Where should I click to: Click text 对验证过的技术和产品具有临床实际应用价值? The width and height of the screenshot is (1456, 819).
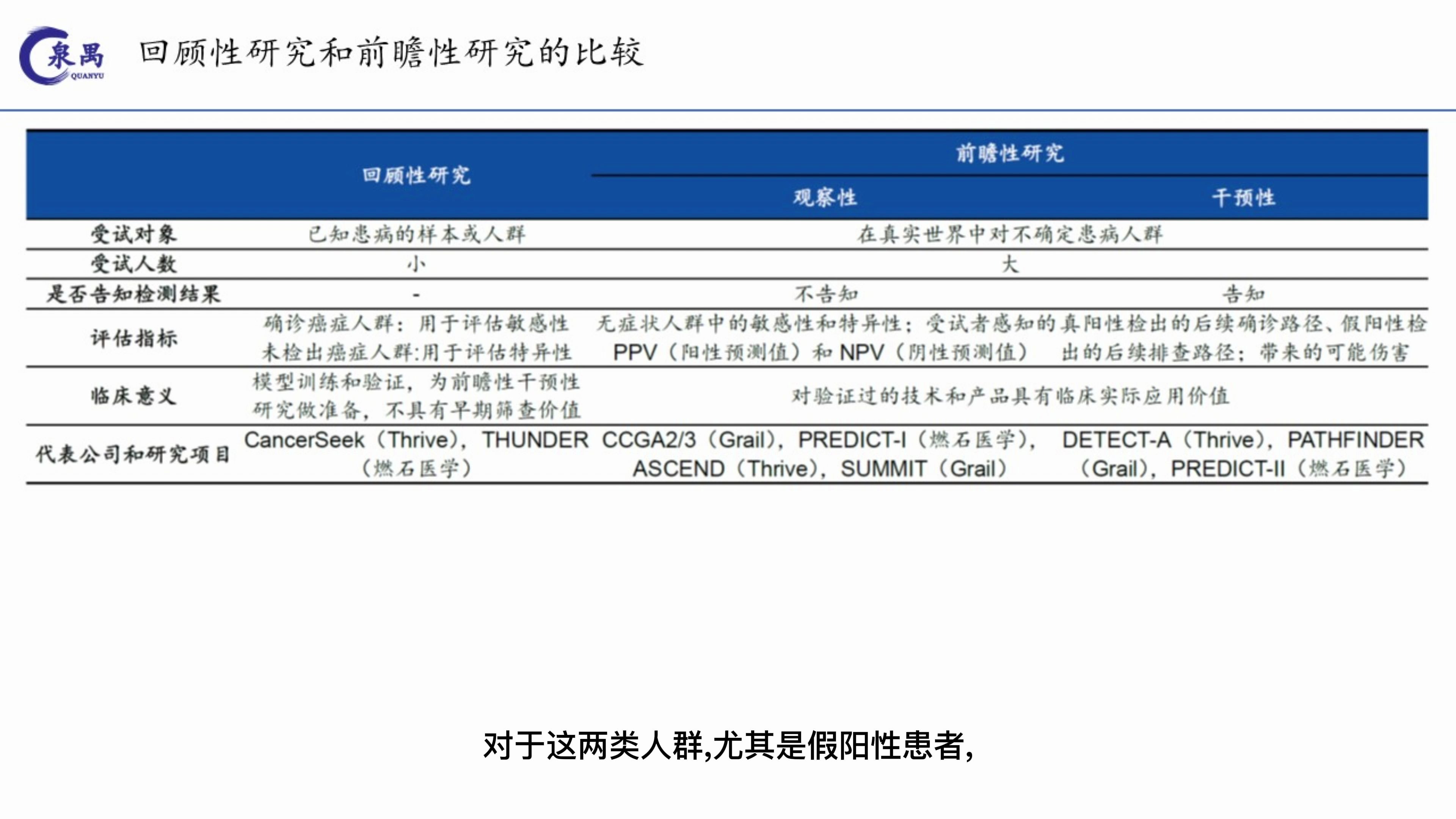[x=1010, y=395]
